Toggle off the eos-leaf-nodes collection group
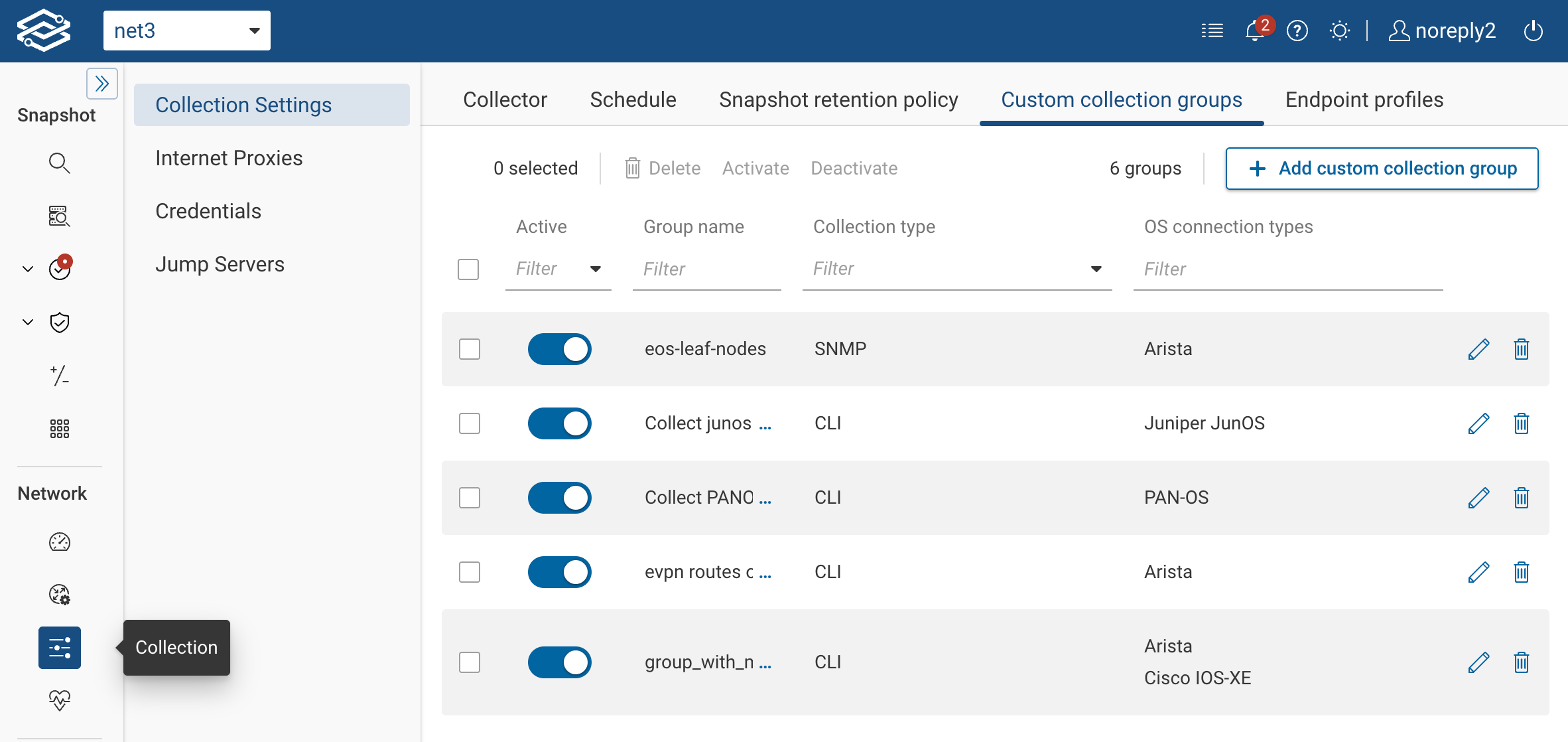Screen dimensions: 1568x742 point(559,348)
